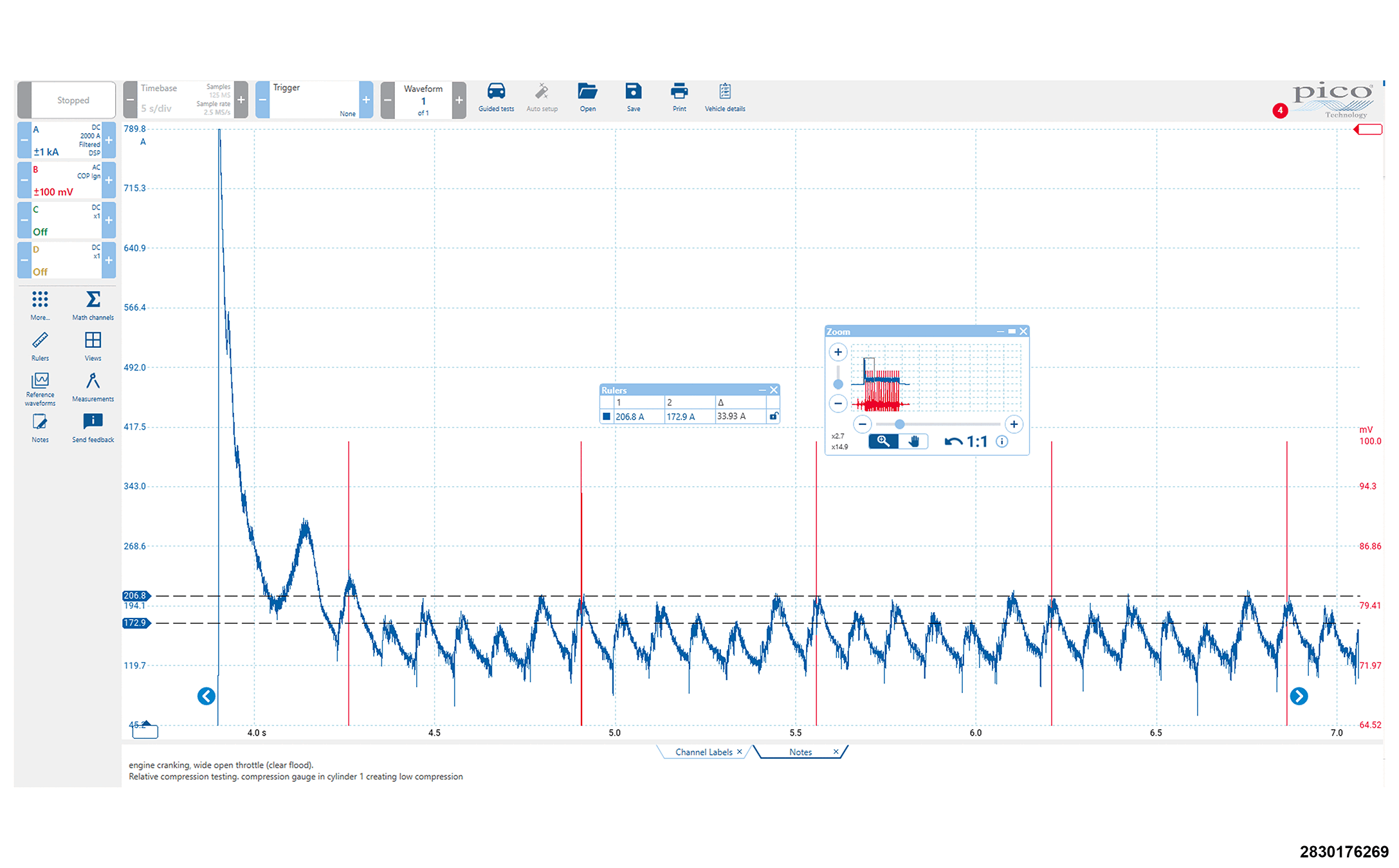Toggle the rulers lock icon
This screenshot has width=1399, height=868.
click(x=774, y=417)
